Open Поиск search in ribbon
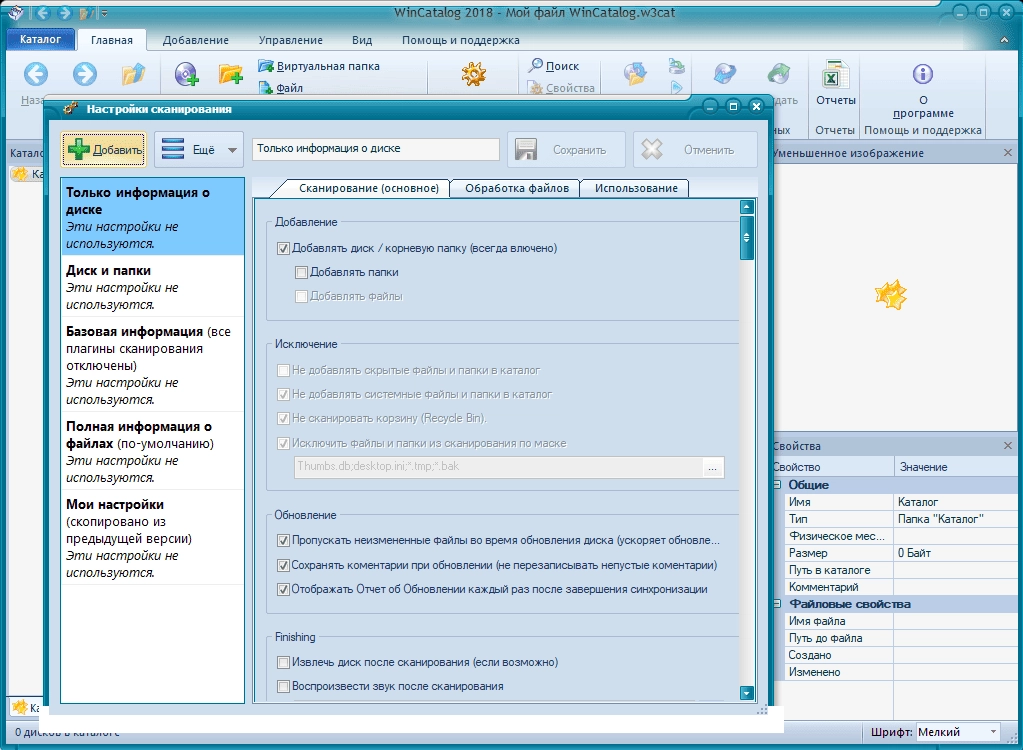 tap(553, 66)
